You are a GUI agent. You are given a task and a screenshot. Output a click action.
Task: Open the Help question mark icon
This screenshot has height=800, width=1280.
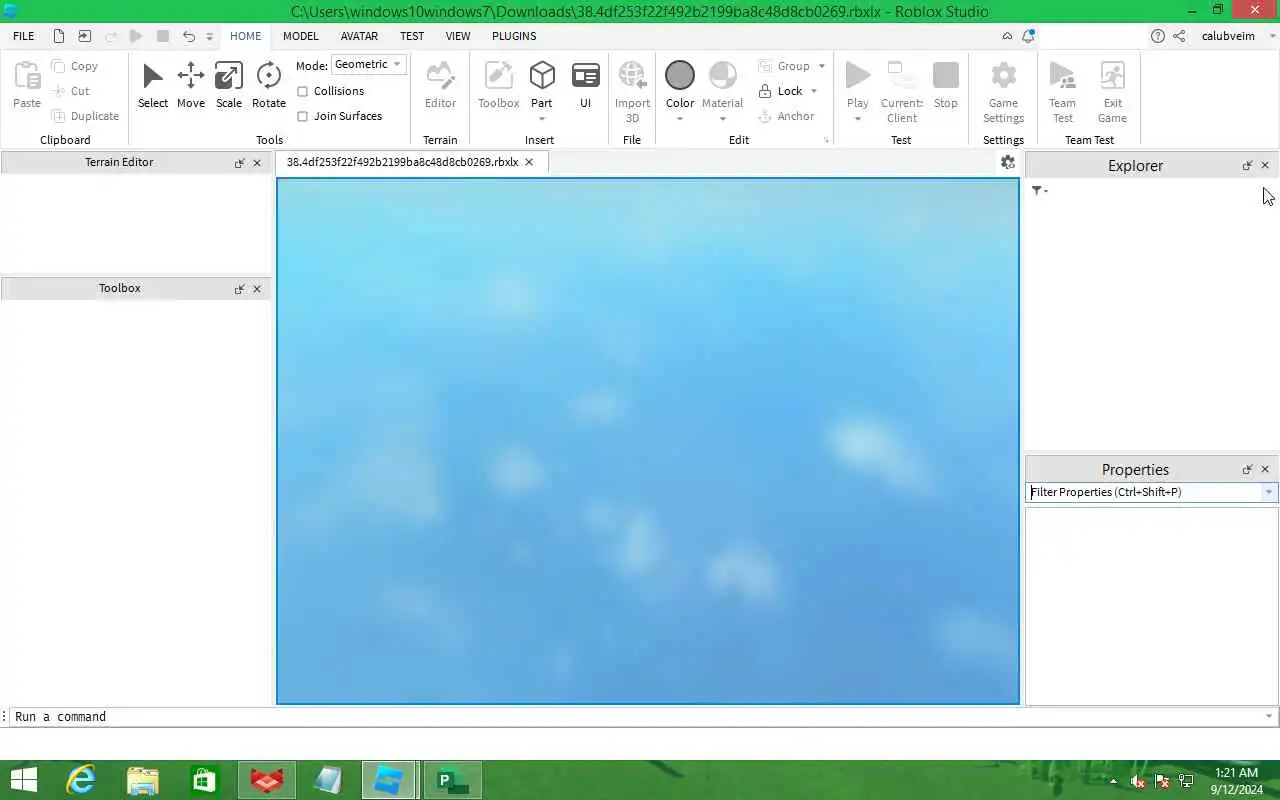point(1157,36)
